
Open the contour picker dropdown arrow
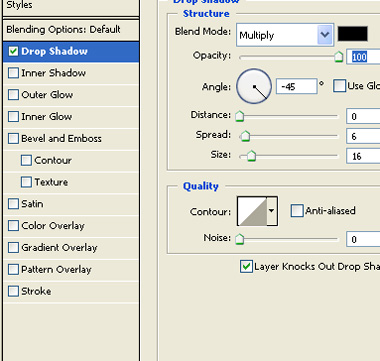272,211
